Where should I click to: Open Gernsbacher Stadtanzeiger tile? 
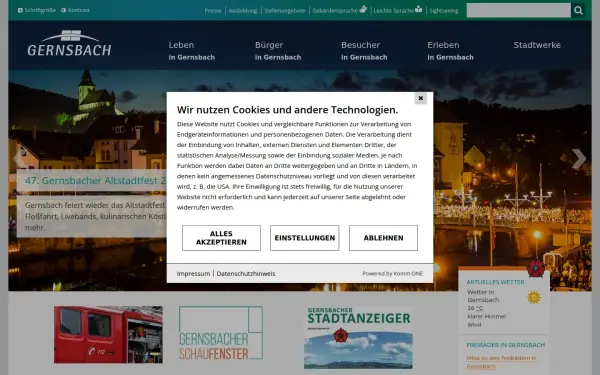358,337
